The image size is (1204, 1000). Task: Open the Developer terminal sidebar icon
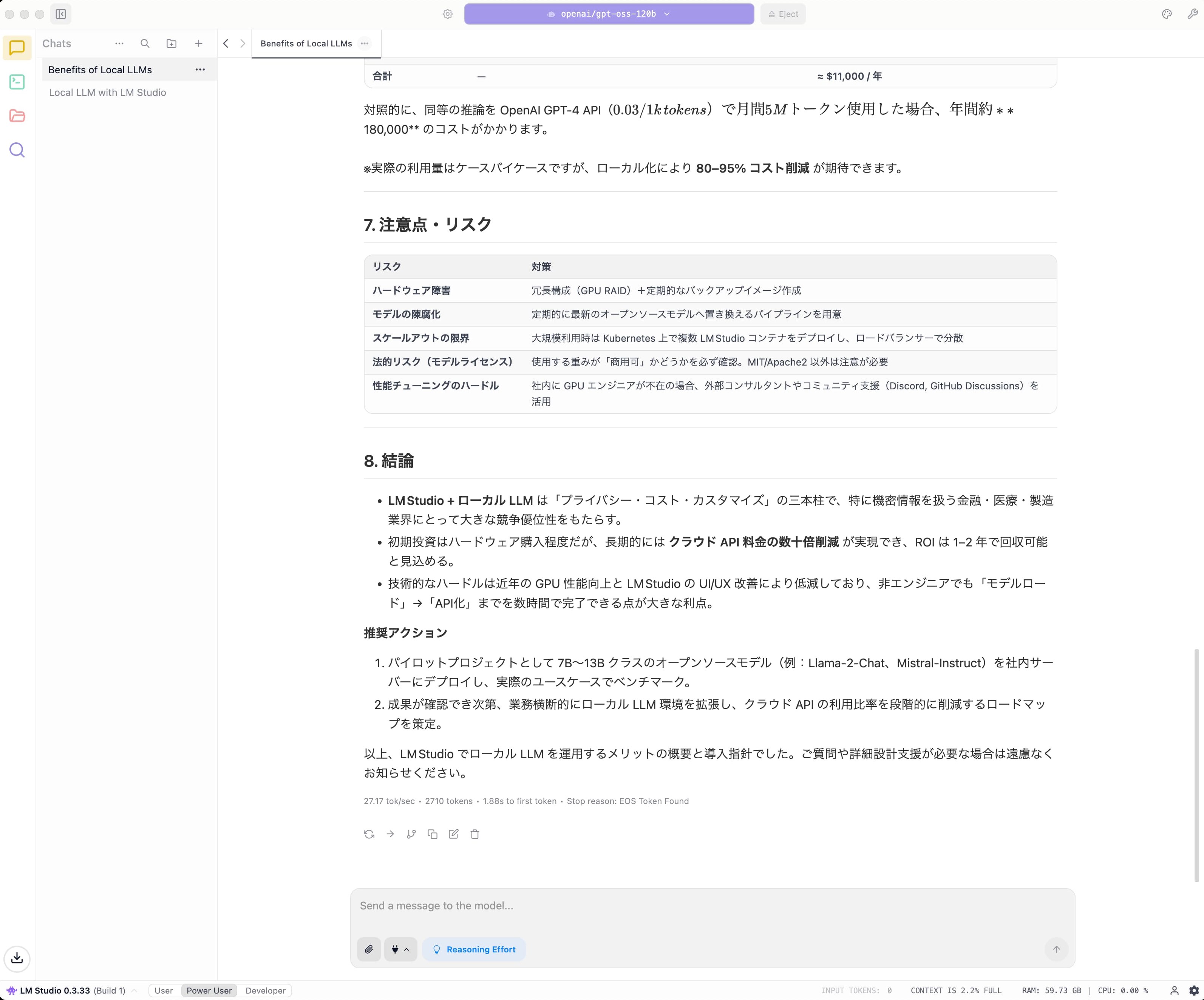[17, 82]
